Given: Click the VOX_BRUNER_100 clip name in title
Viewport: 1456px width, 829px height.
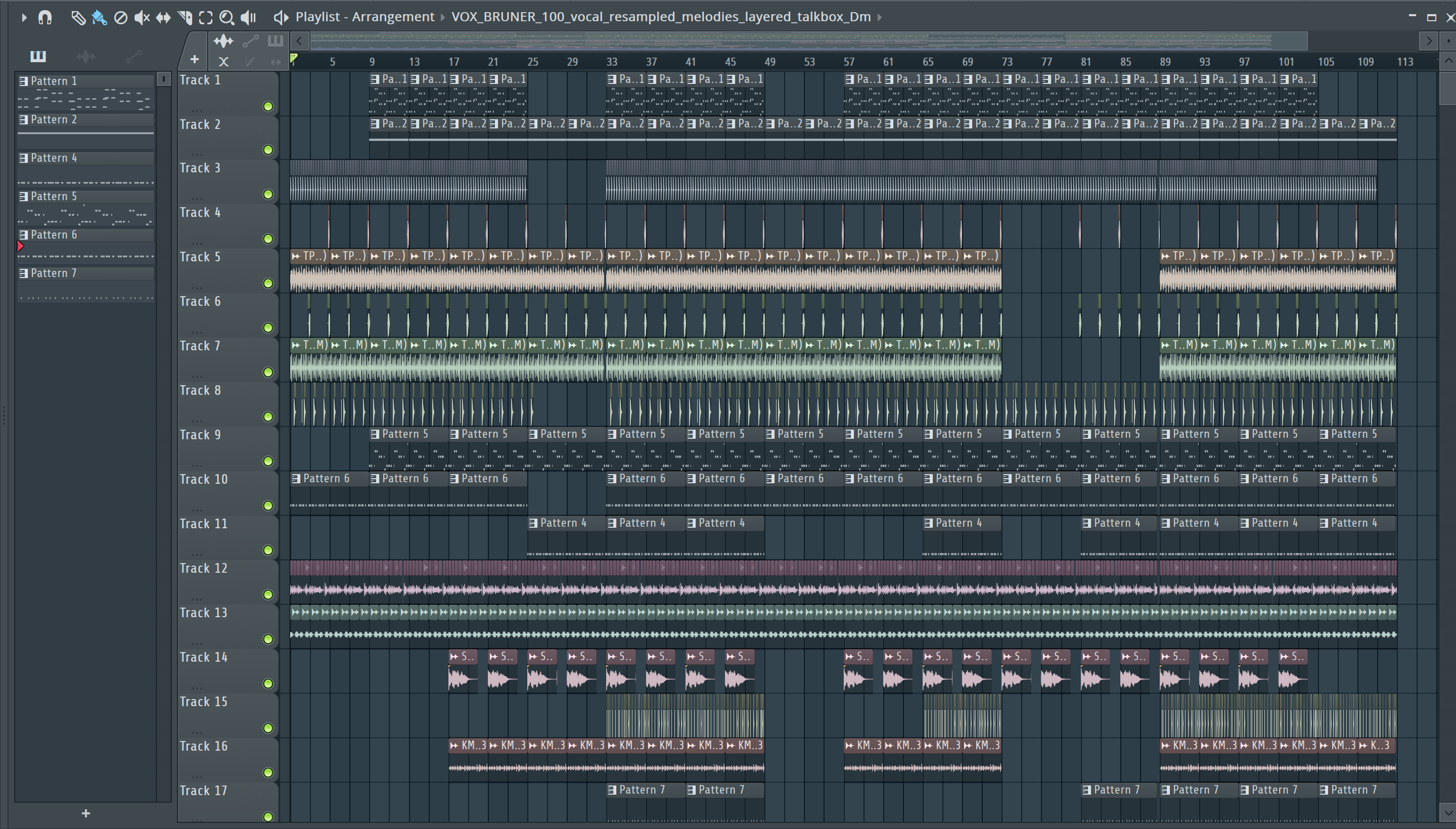Looking at the screenshot, I should pos(661,17).
